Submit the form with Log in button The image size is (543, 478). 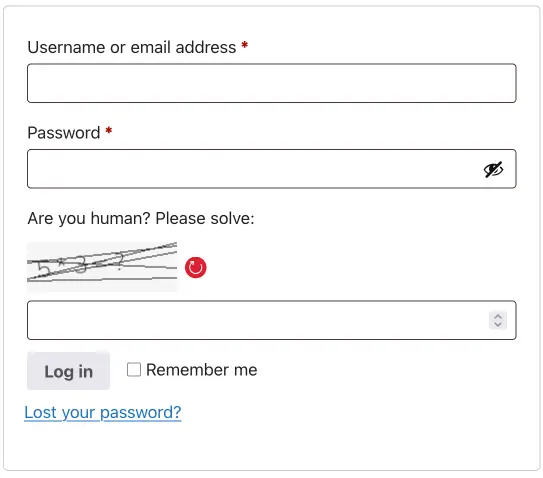click(x=69, y=371)
